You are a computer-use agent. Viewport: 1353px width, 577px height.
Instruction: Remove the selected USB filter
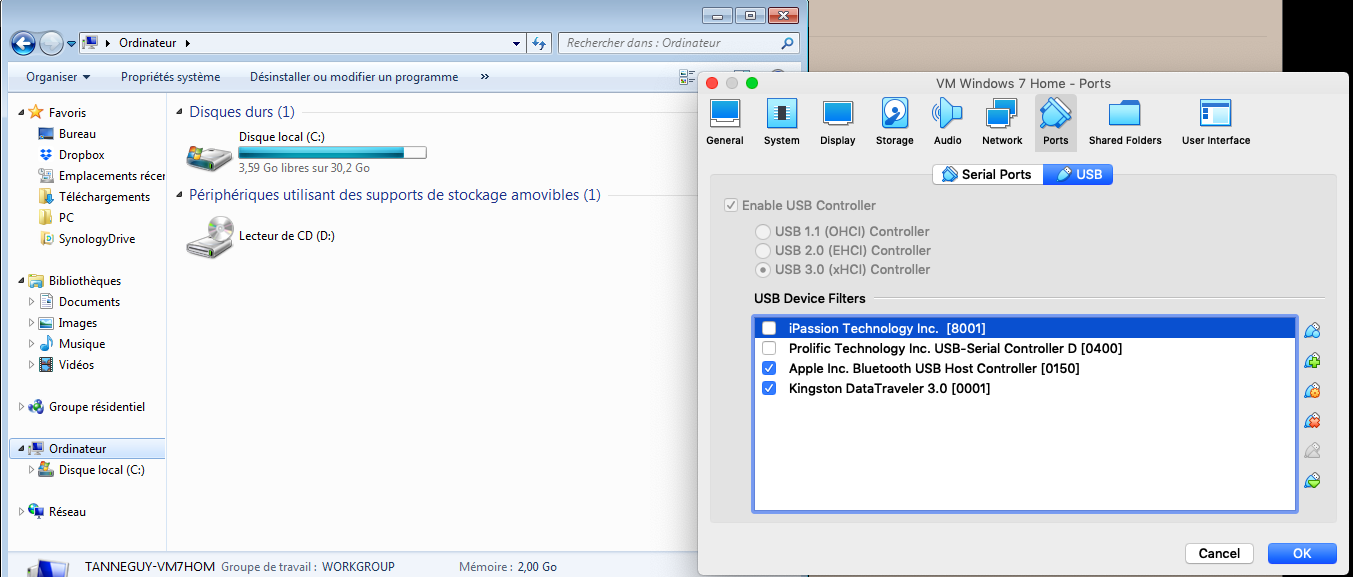(x=1313, y=421)
